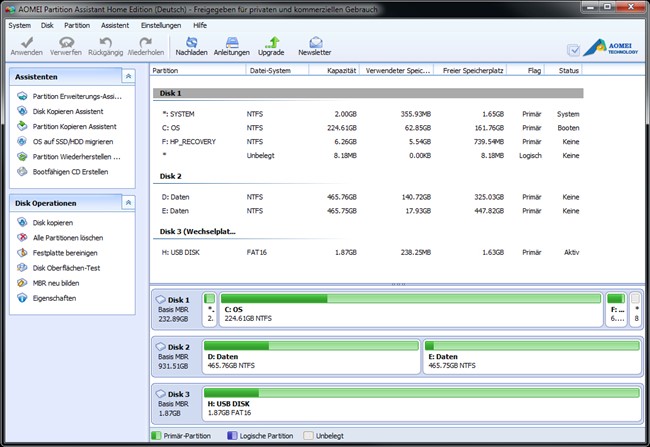This screenshot has width=650, height=447.
Task: Click icon for Disk Oberflächen-Test
Action: 22,267
